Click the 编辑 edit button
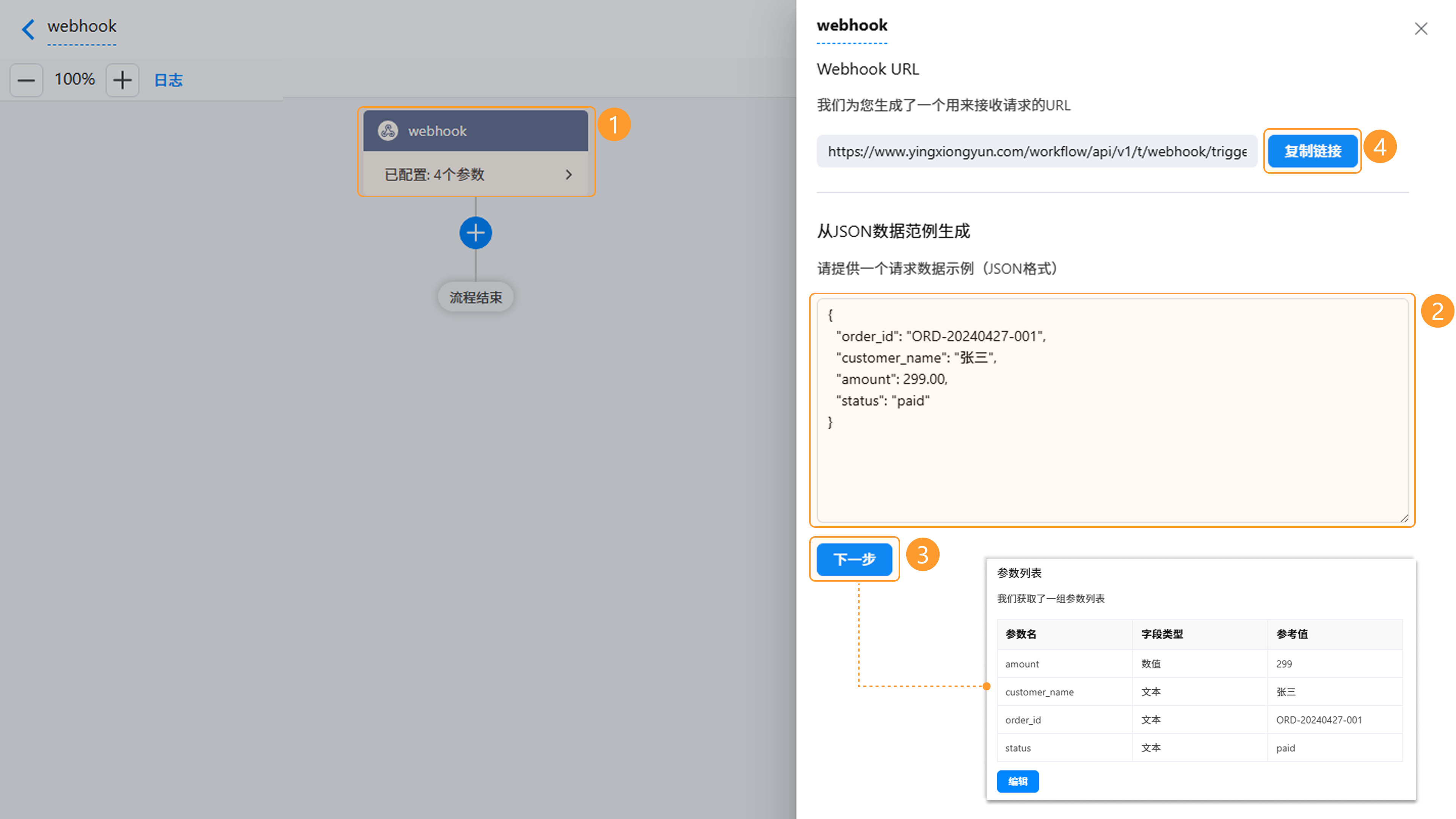Viewport: 1456px width, 819px height. tap(1017, 781)
